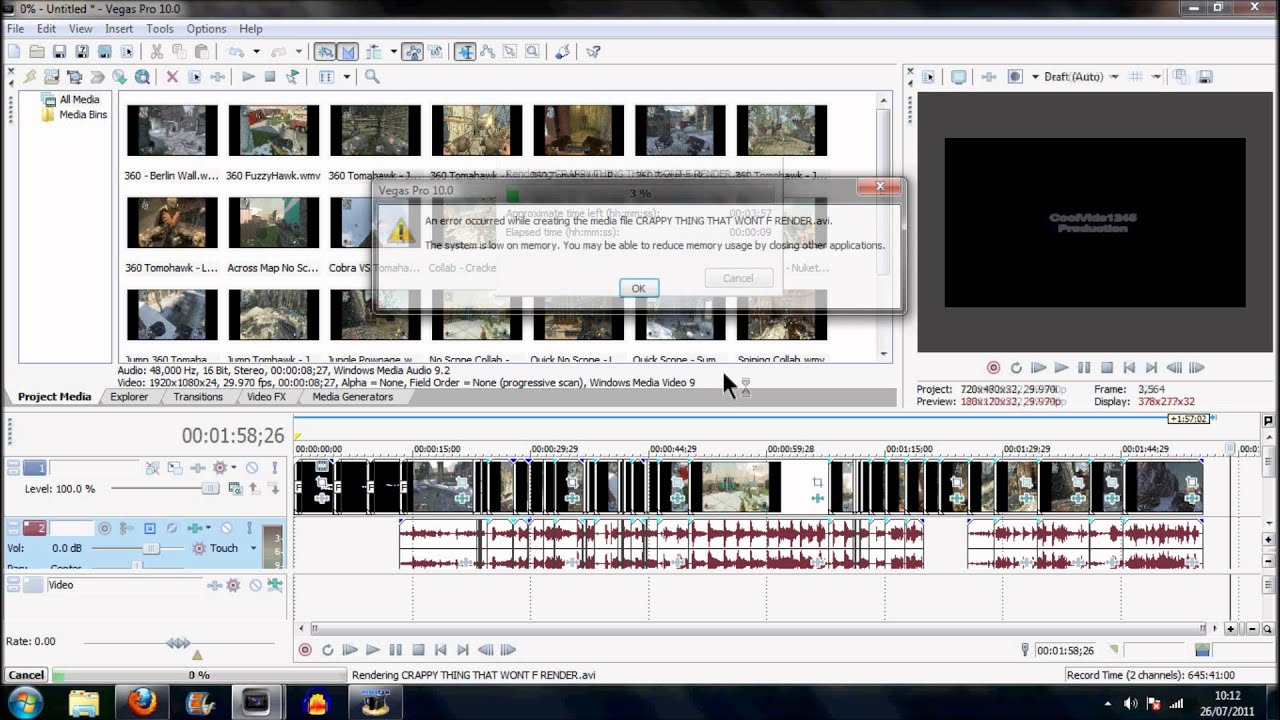Expand Auto Ripple dropdown arrow
The height and width of the screenshot is (720, 1280).
pos(394,51)
